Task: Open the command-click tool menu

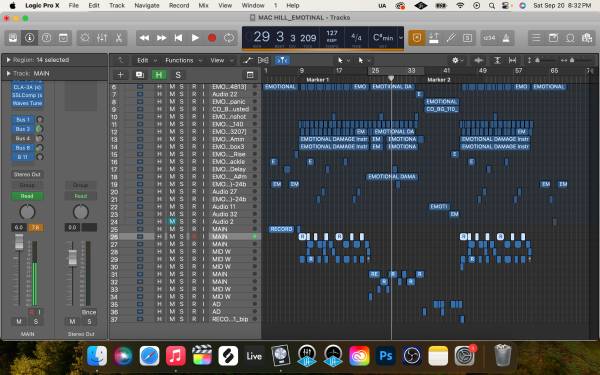Action: point(364,60)
